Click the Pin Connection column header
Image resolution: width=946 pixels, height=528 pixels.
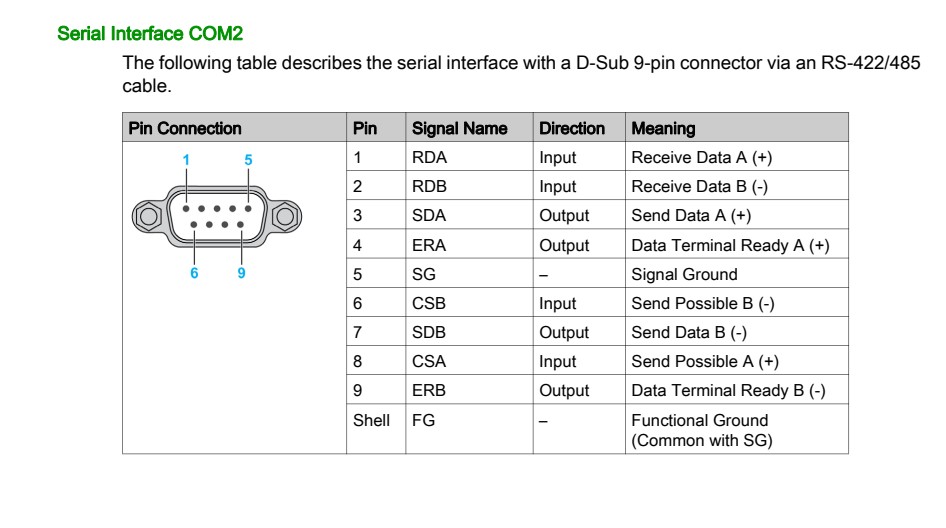[x=185, y=128]
